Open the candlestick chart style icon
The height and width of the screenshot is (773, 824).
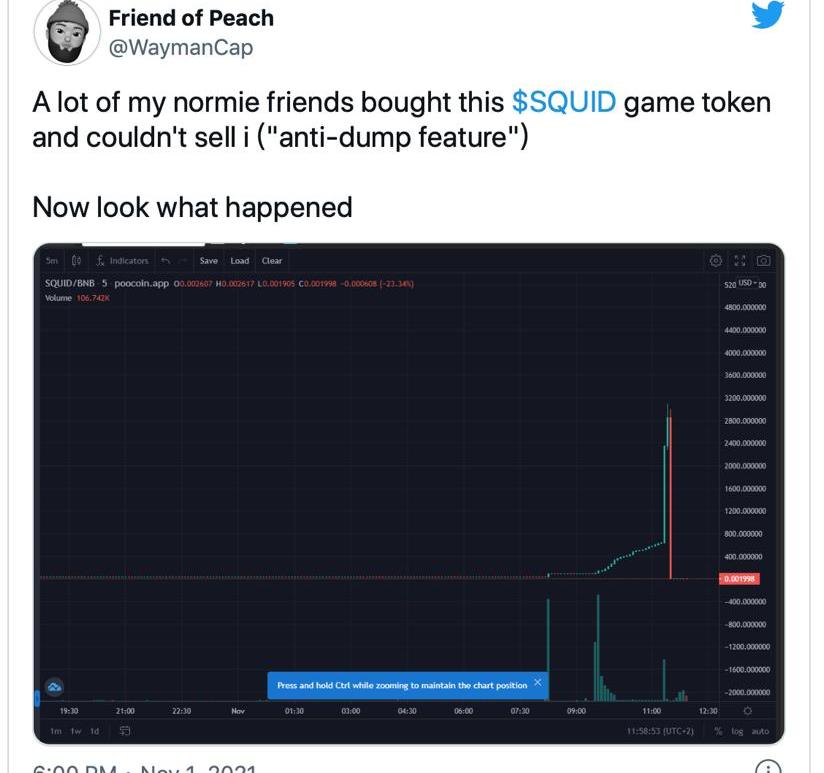coord(76,261)
